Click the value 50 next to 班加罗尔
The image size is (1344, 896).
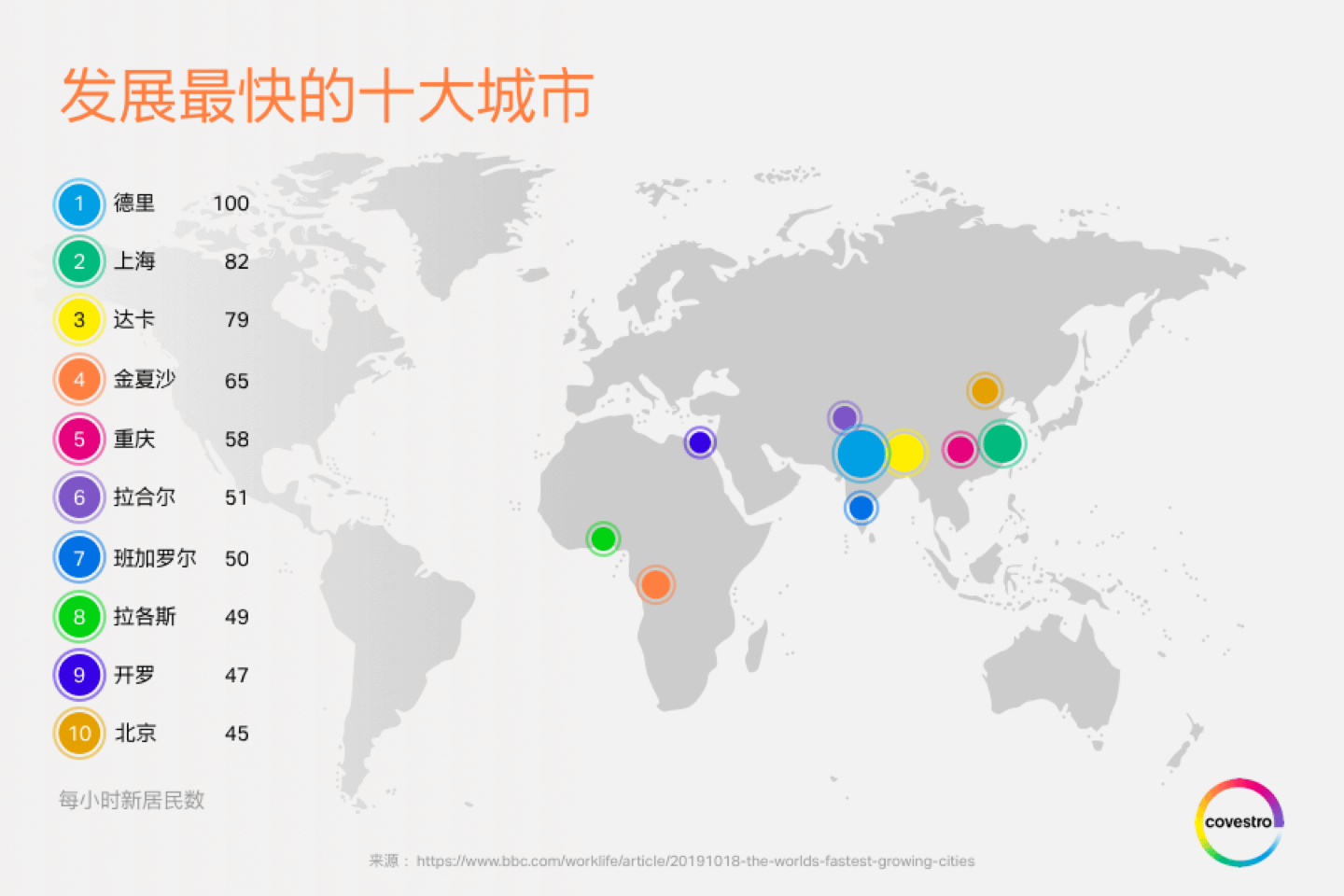237,559
